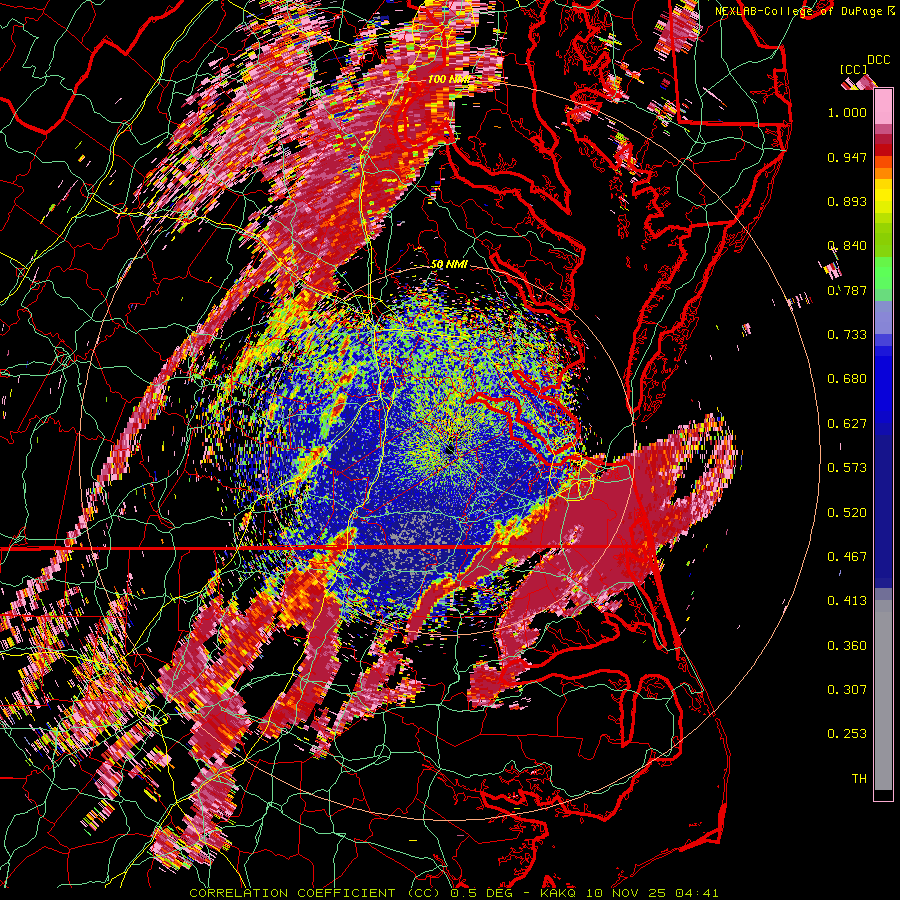The height and width of the screenshot is (900, 900).
Task: Click the 1.000 legend value
Action: (x=847, y=113)
